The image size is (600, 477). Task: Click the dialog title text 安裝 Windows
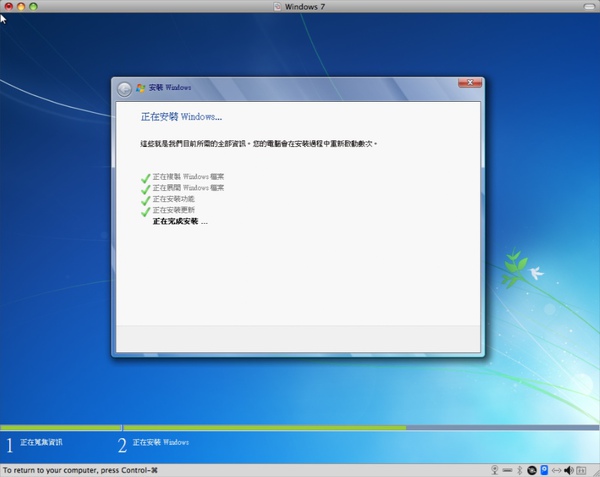(x=170, y=87)
